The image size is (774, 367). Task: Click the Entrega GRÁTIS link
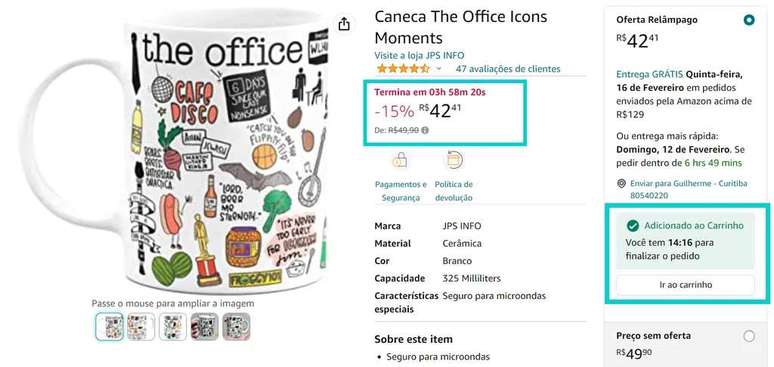click(x=650, y=75)
